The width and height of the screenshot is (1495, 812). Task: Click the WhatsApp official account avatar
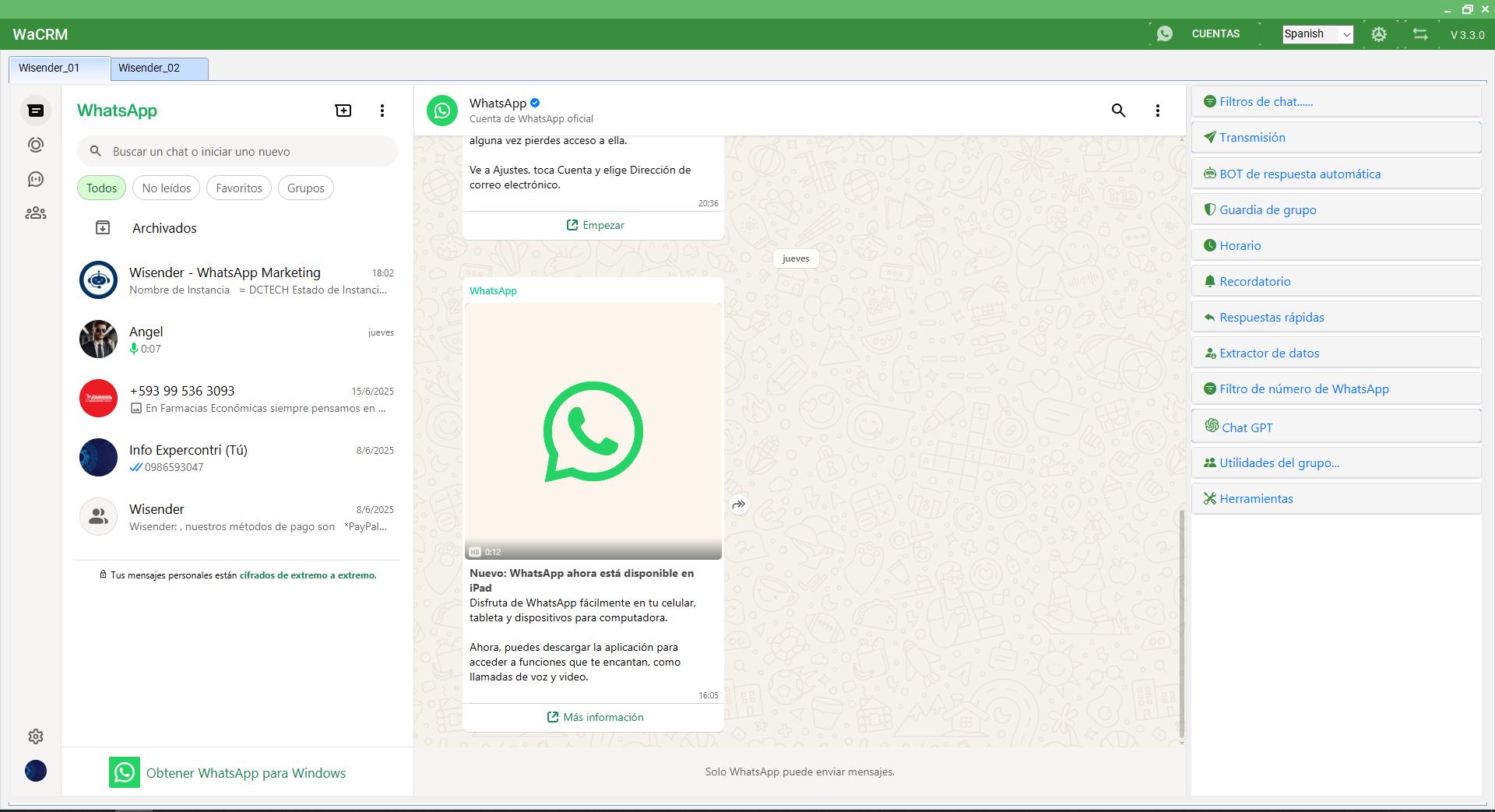(x=442, y=111)
